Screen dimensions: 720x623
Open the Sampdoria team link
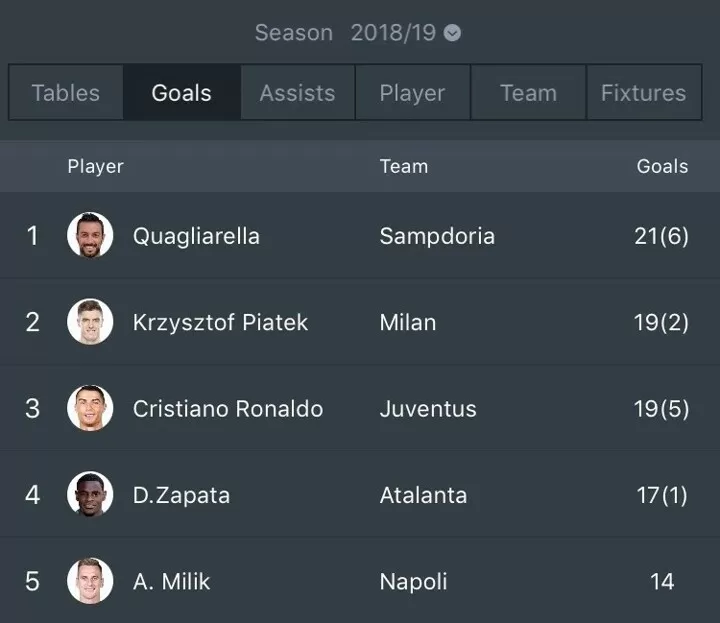(x=437, y=236)
